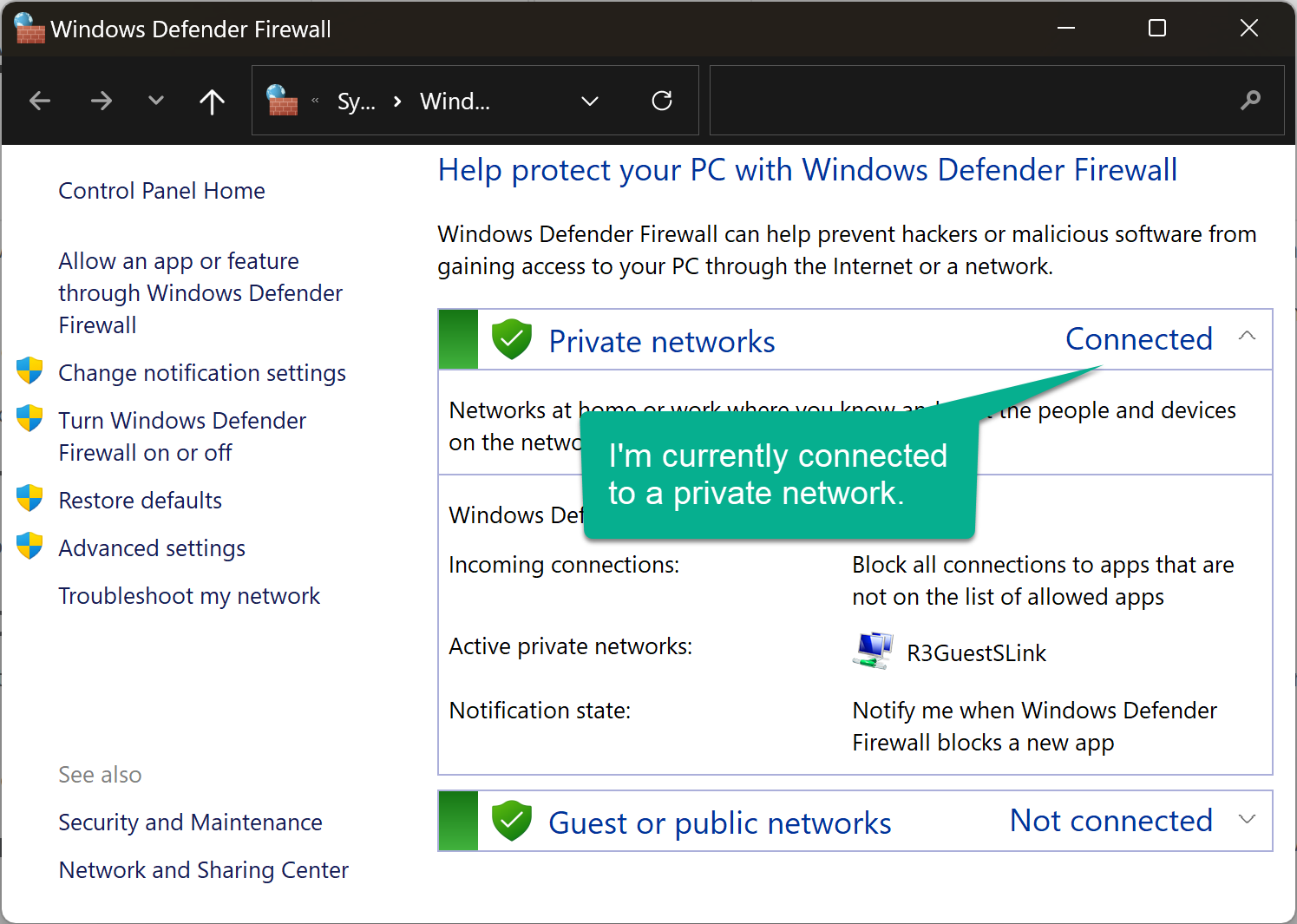Open Security and Maintenance link
1297x924 pixels.
[x=190, y=822]
